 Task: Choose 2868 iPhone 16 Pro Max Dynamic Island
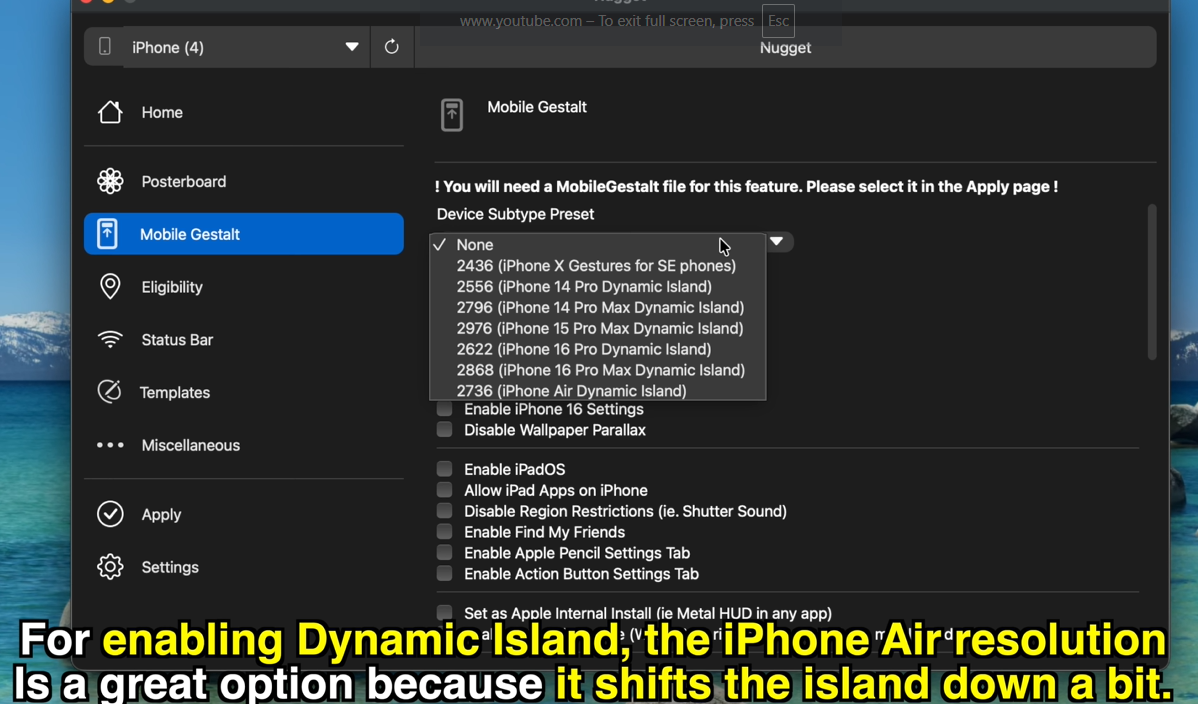tap(597, 370)
